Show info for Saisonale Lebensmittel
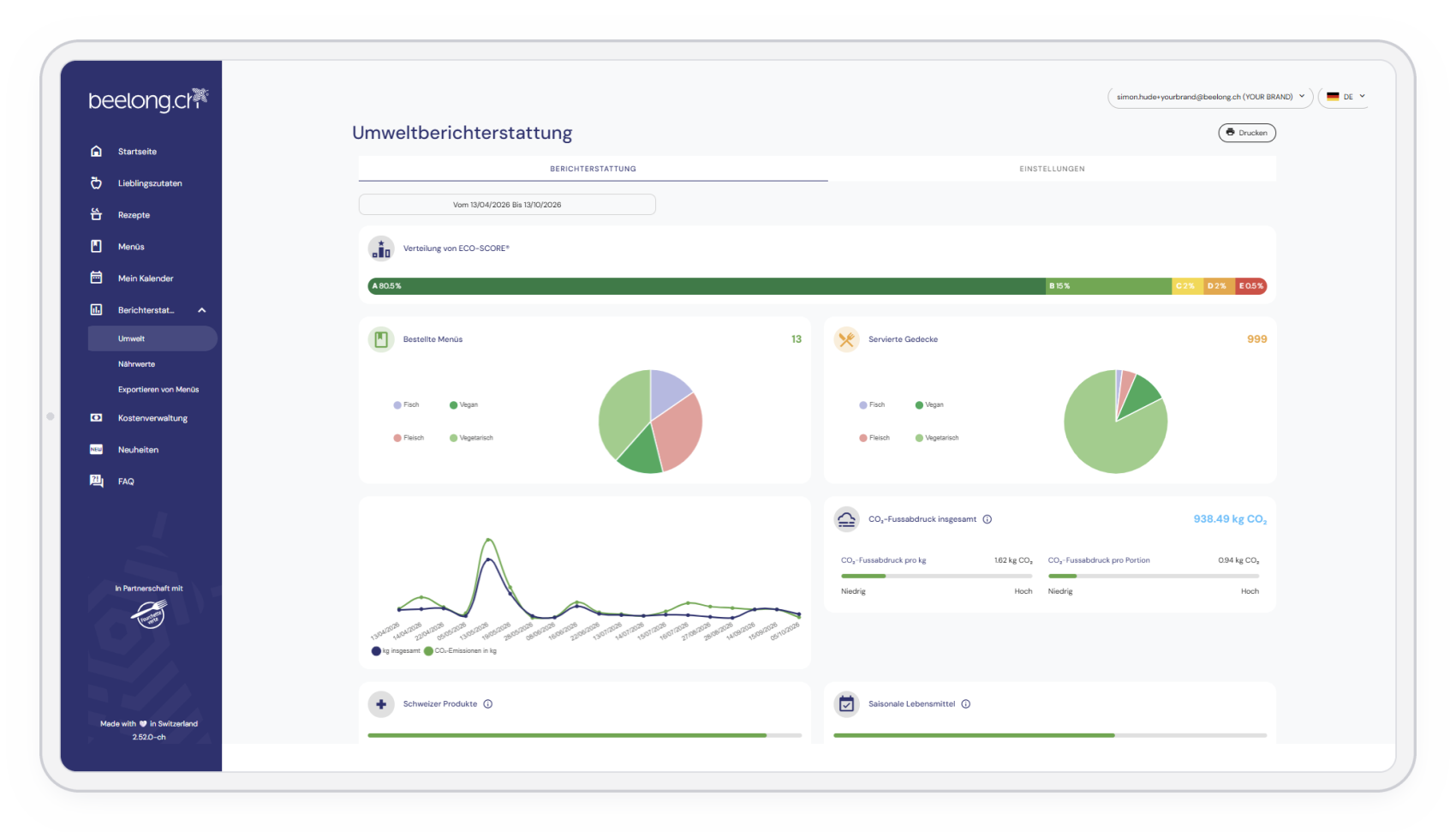This screenshot has height=832, width=1456. click(966, 704)
